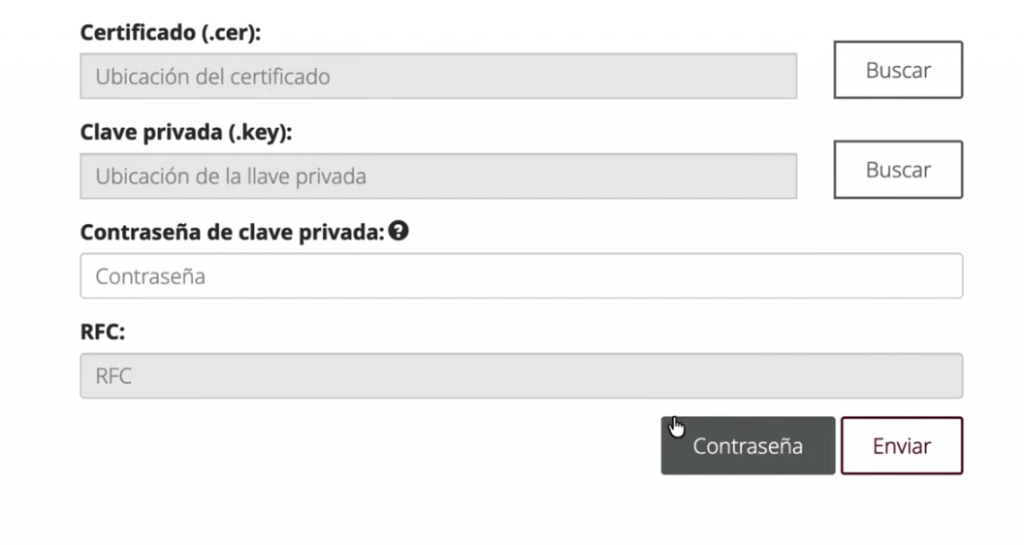Click the 'Contraseña de clave privada:' label text
The height and width of the screenshot is (545, 1024).
click(232, 232)
